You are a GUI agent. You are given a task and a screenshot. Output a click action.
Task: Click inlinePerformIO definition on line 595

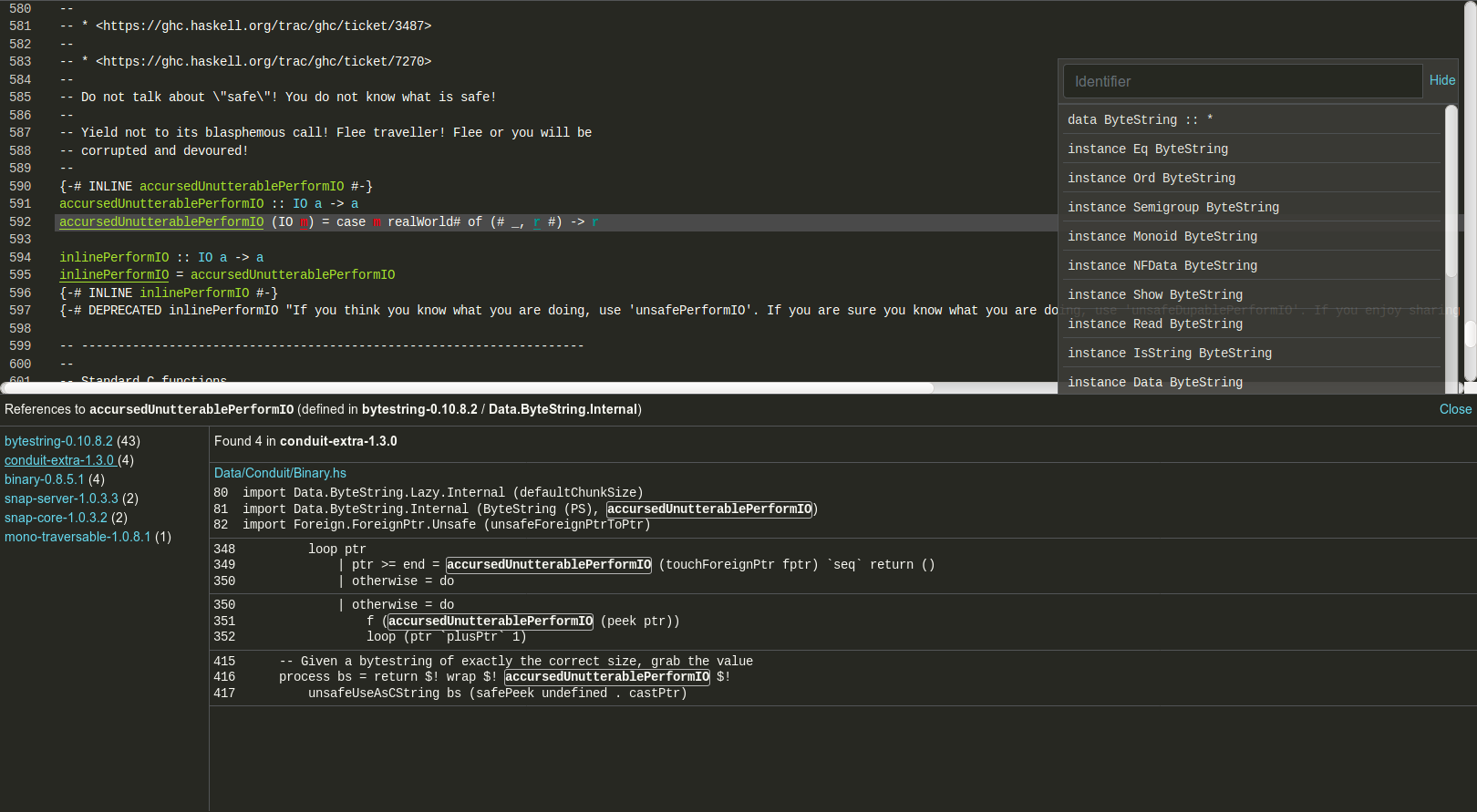click(x=114, y=274)
